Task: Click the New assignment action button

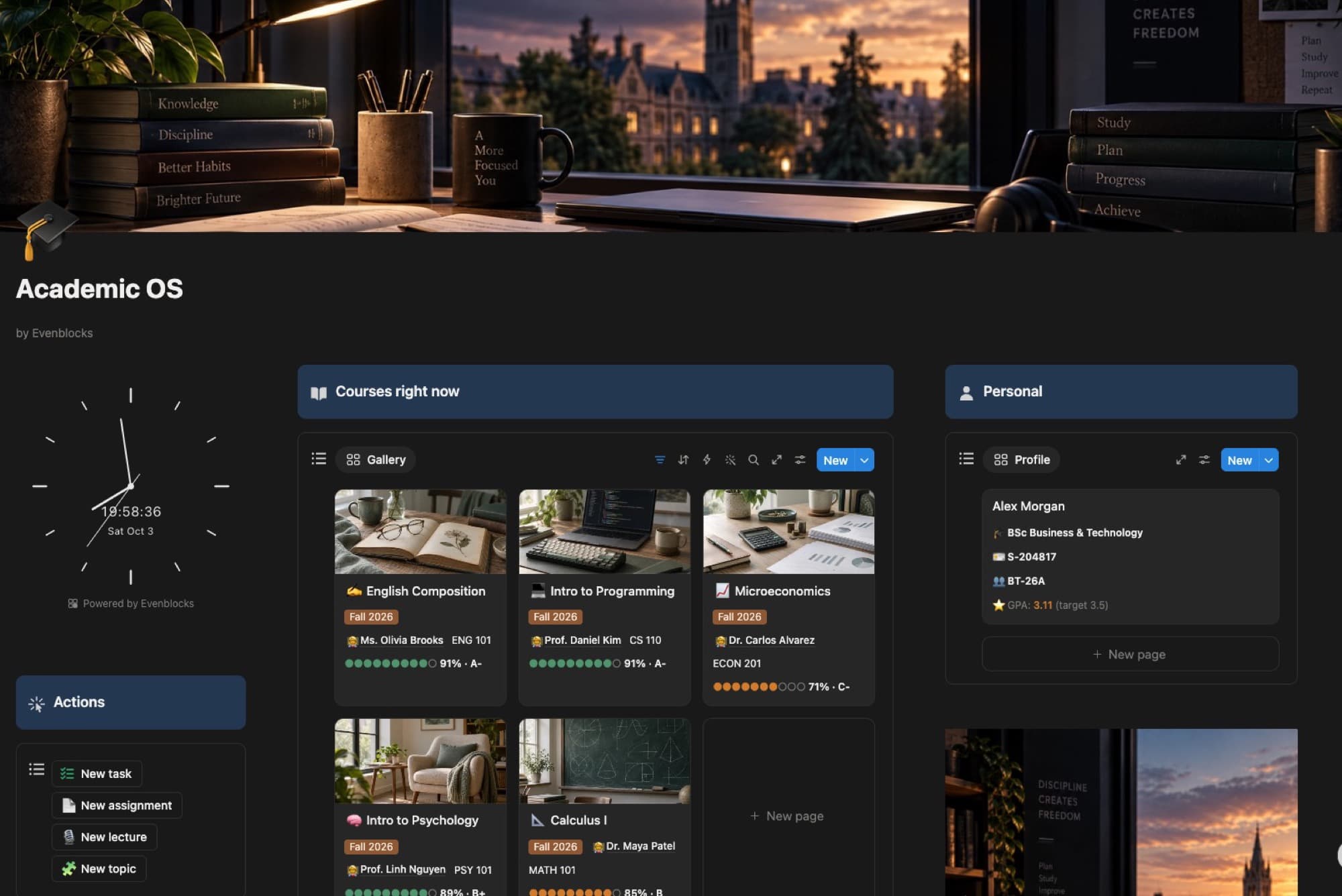Action: [x=117, y=805]
